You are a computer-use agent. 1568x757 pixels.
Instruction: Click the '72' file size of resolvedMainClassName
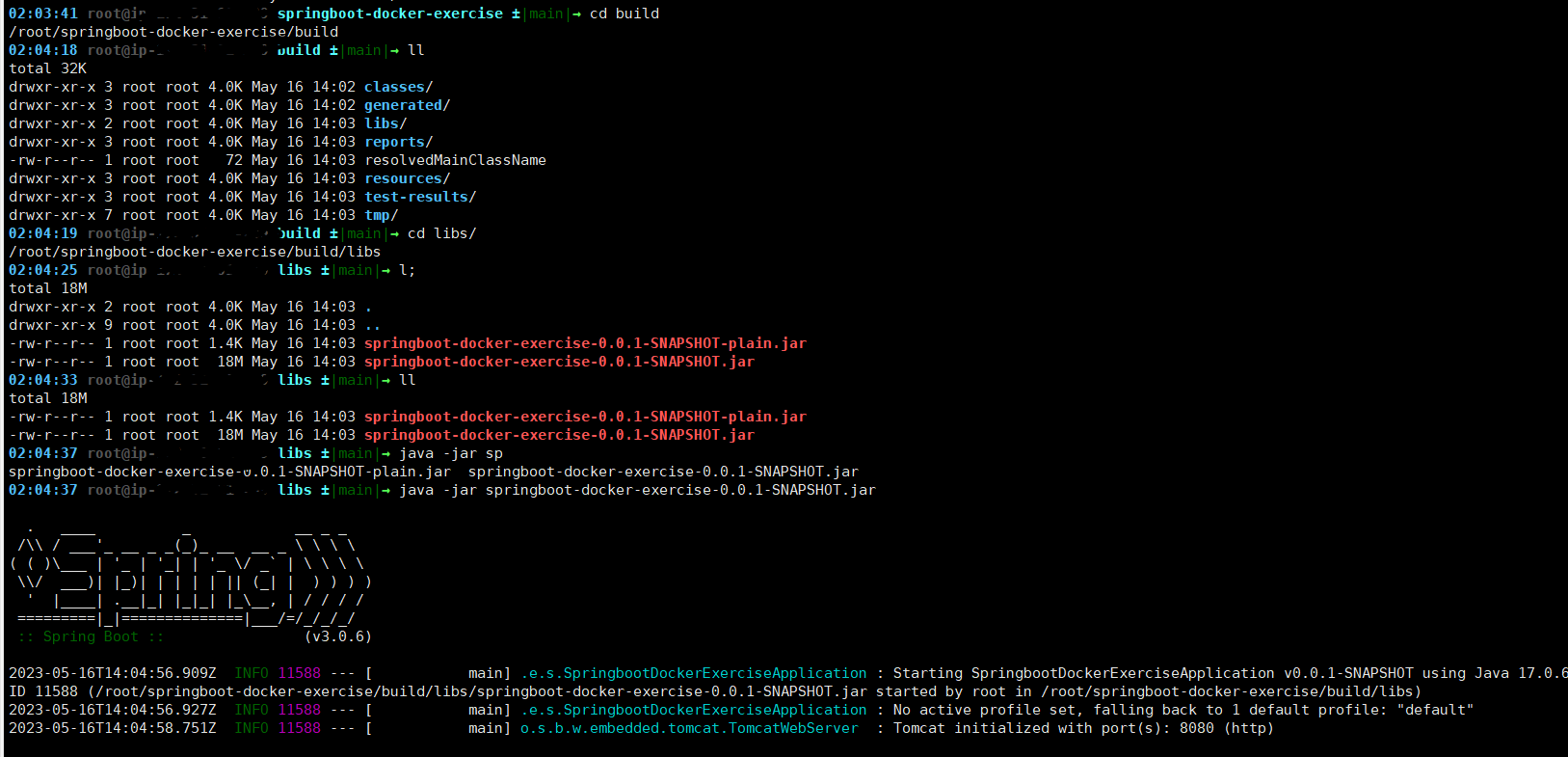pos(234,160)
